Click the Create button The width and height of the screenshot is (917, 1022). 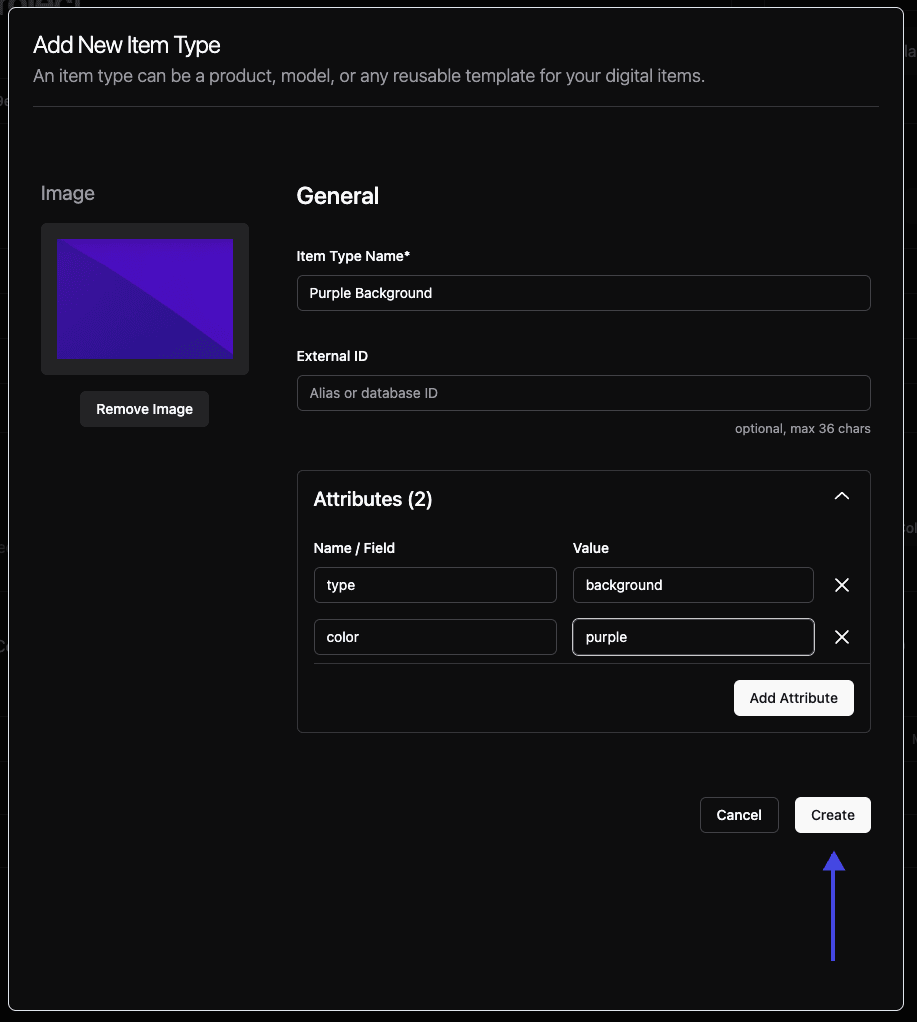[832, 815]
